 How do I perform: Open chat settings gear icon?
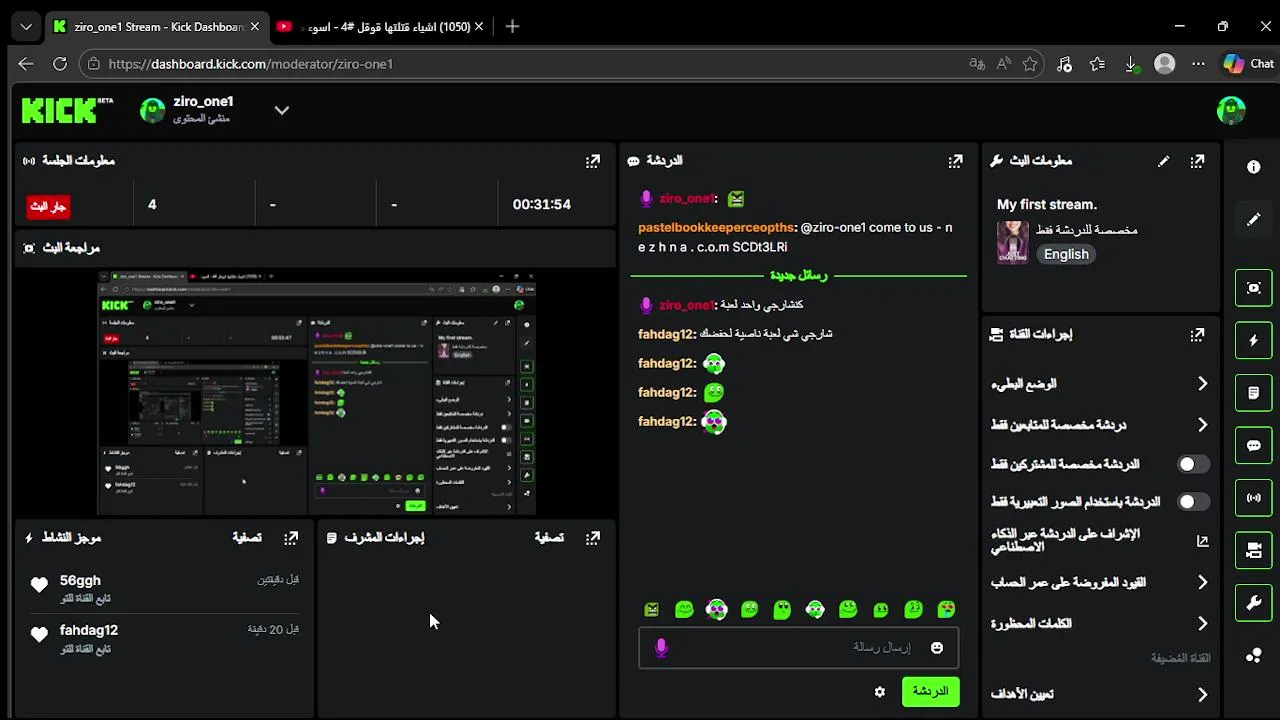880,692
